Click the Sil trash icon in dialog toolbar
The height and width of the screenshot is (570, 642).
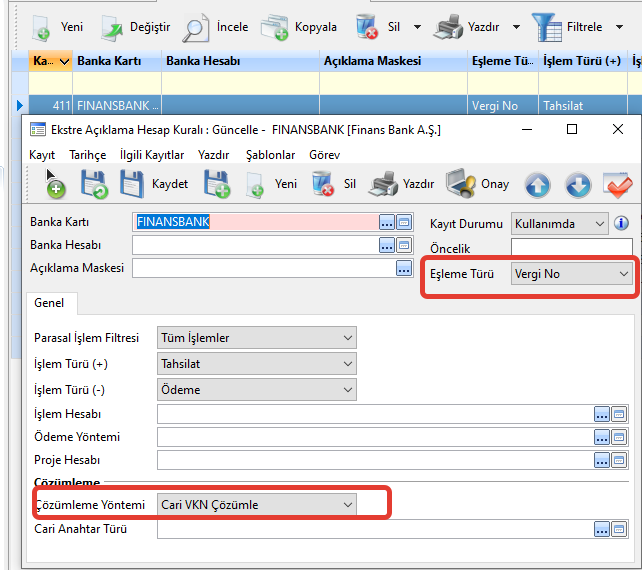pos(322,184)
